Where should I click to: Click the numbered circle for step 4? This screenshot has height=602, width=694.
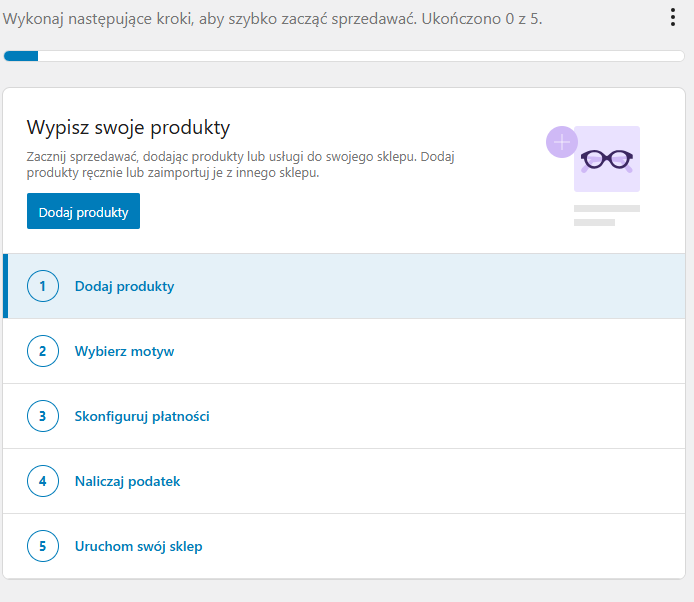[43, 481]
